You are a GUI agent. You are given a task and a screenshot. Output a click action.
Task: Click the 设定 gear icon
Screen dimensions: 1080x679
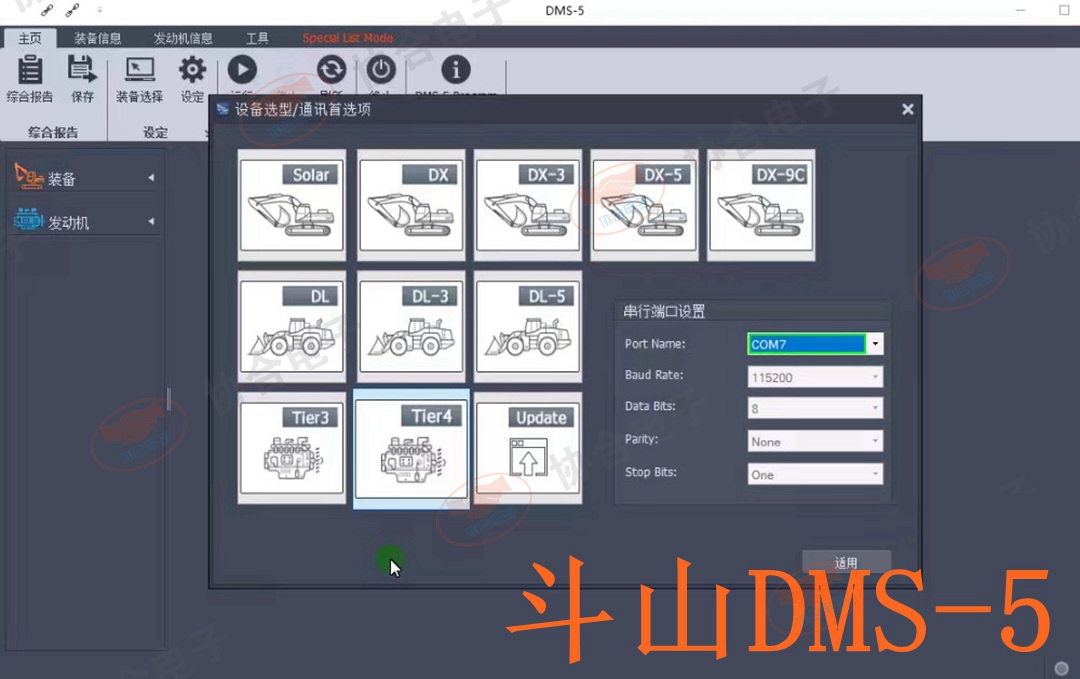click(192, 70)
